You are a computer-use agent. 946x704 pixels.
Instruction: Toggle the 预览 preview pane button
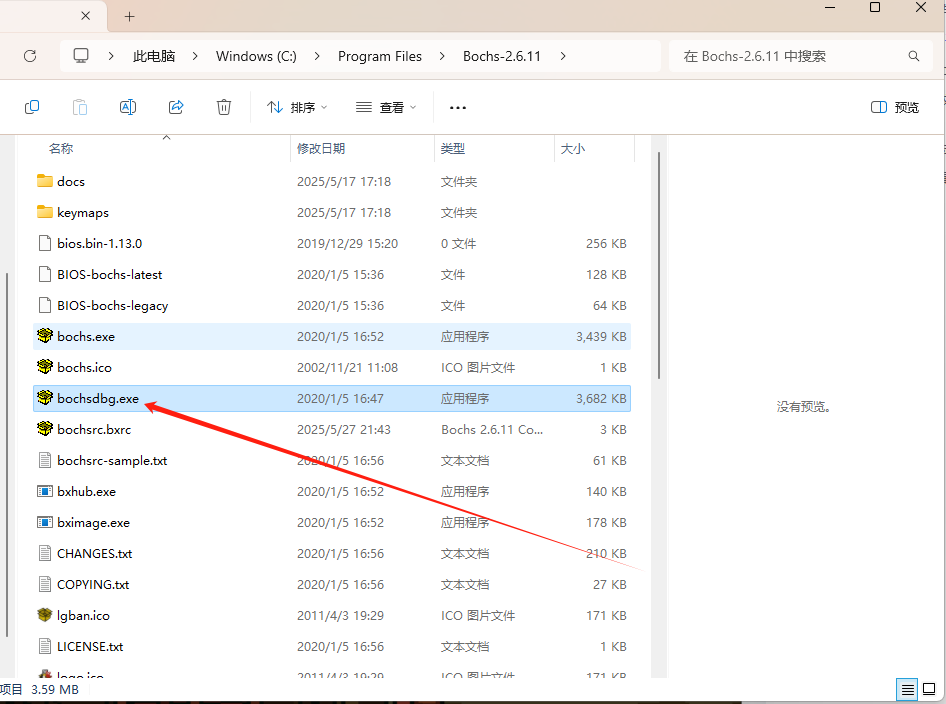[x=895, y=107]
